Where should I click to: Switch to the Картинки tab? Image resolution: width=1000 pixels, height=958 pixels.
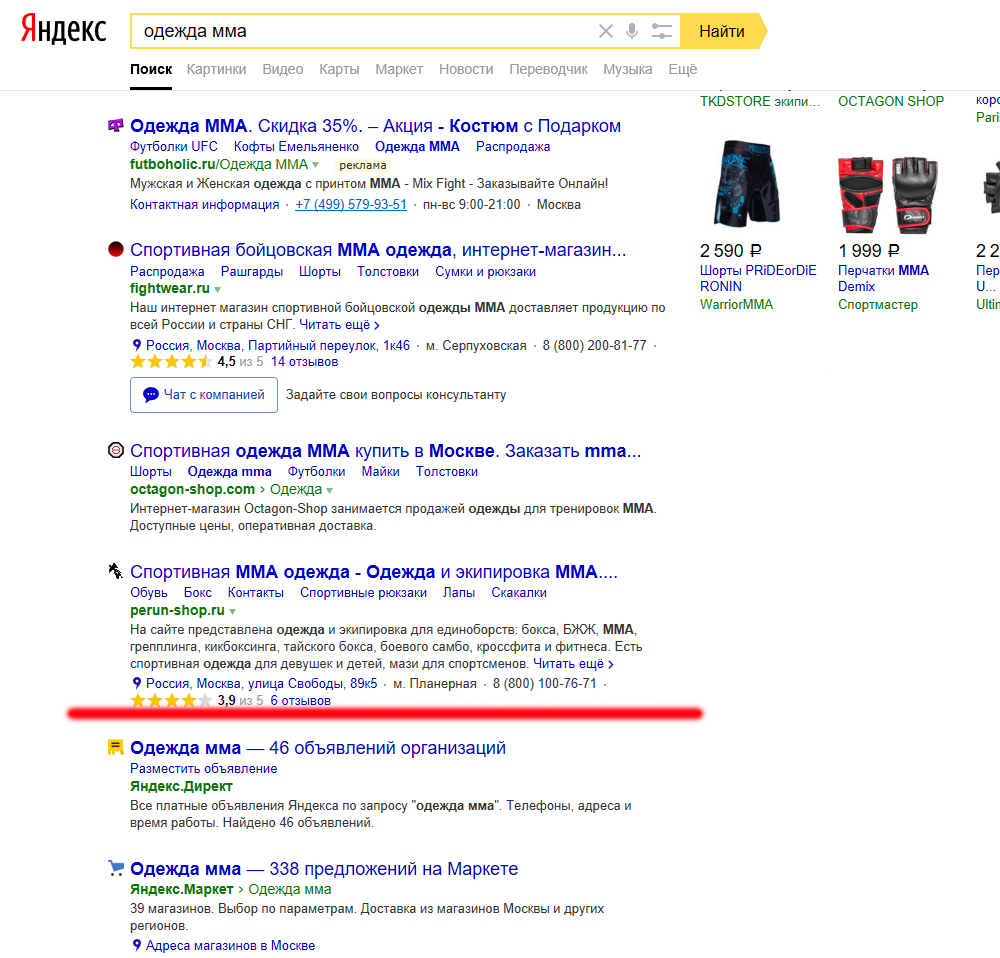click(216, 69)
